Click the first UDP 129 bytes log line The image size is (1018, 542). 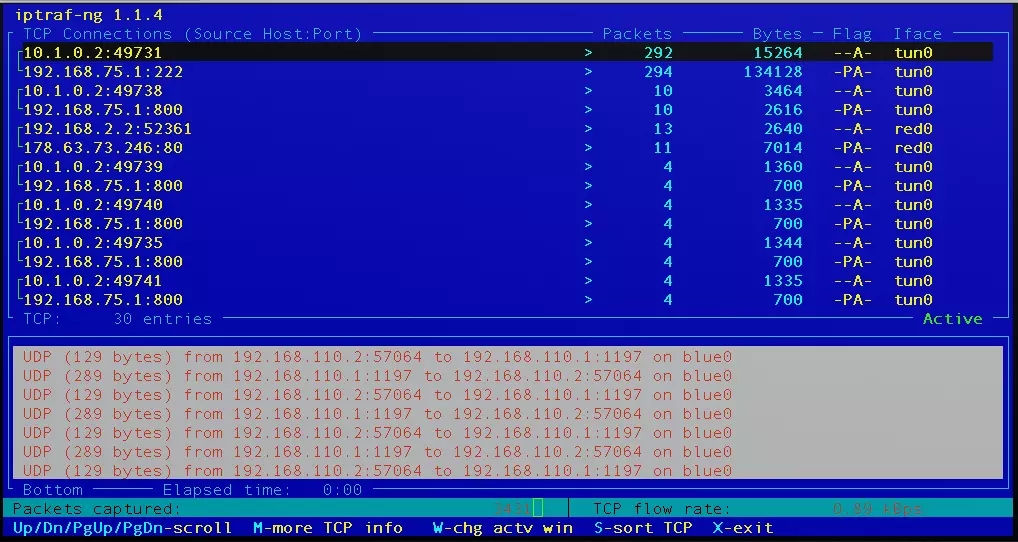tap(377, 357)
